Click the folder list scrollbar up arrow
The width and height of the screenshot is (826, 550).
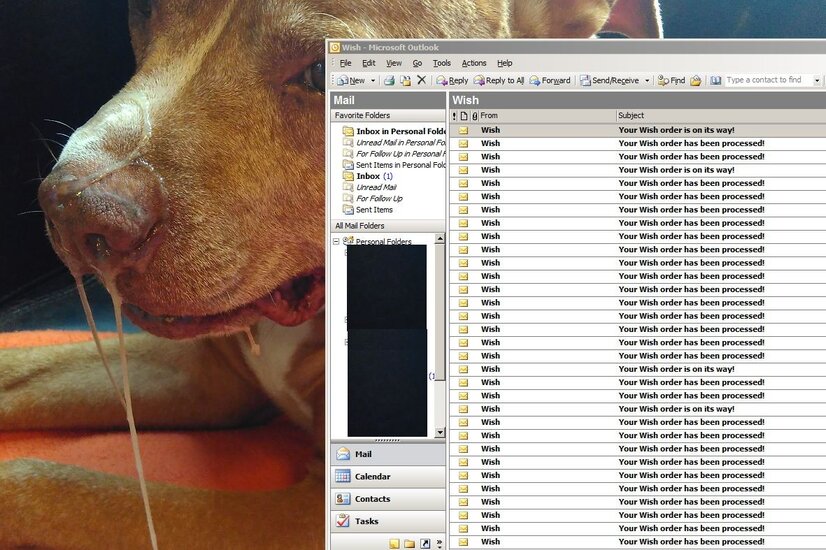[440, 239]
